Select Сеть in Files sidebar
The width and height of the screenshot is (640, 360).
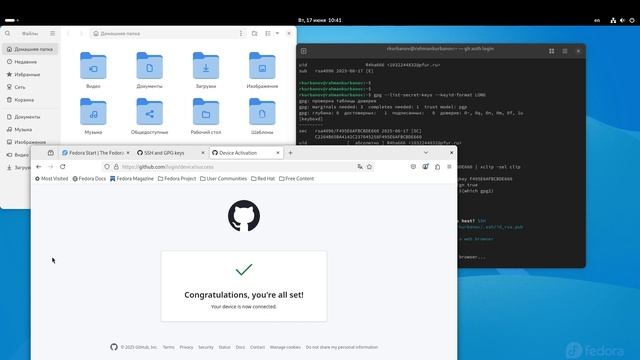click(30, 87)
